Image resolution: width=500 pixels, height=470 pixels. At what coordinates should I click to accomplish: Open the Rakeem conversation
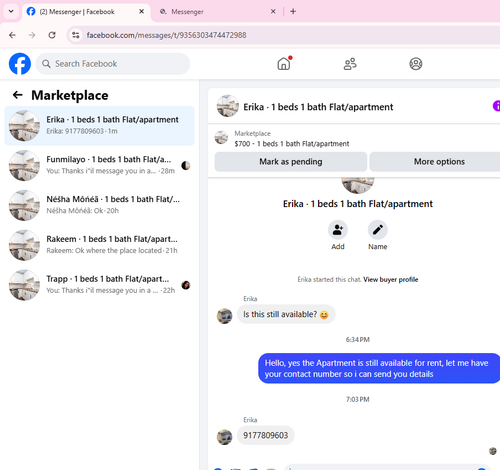[x=99, y=245]
